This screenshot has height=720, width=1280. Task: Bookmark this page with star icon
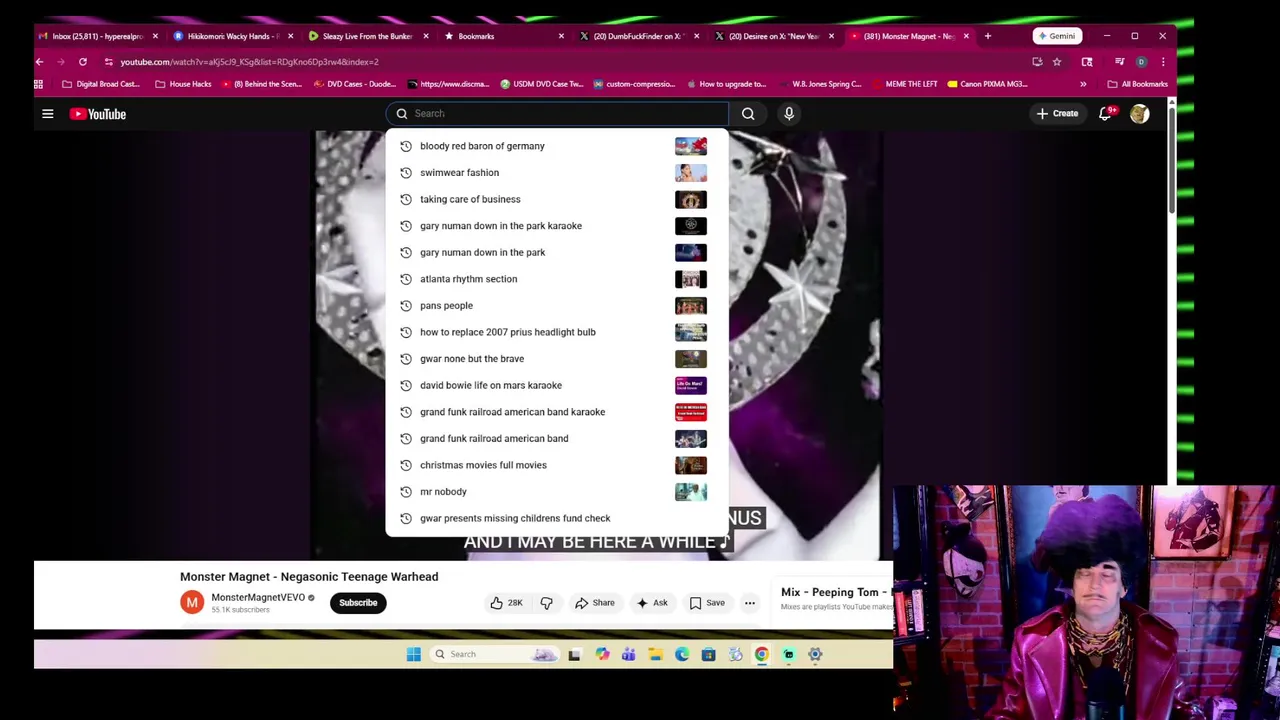point(1057,62)
